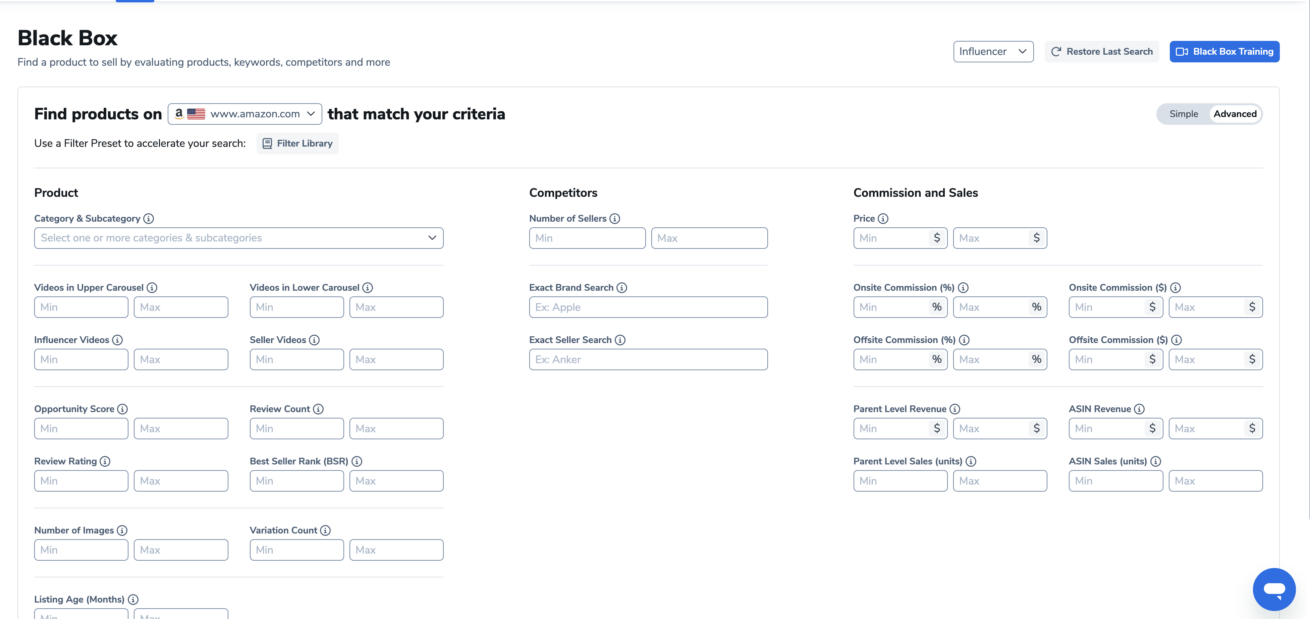The width and height of the screenshot is (1310, 619).
Task: Open Black Box Training video
Action: tap(1225, 52)
